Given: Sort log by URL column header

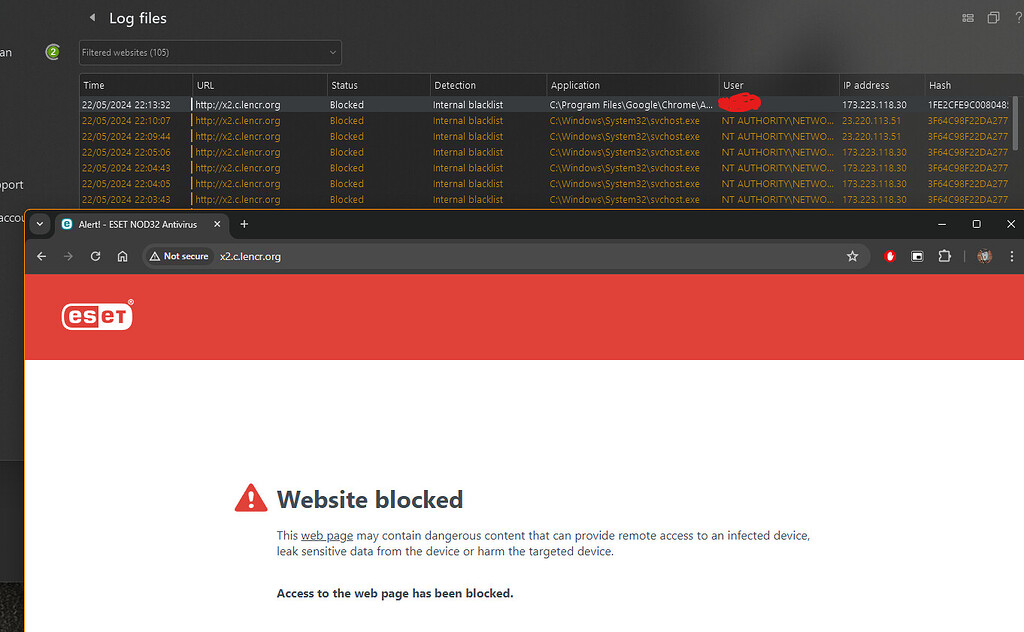Looking at the screenshot, I should [260, 86].
